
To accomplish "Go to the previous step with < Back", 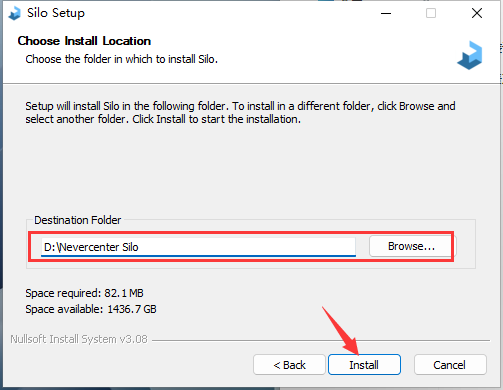I will (x=289, y=365).
